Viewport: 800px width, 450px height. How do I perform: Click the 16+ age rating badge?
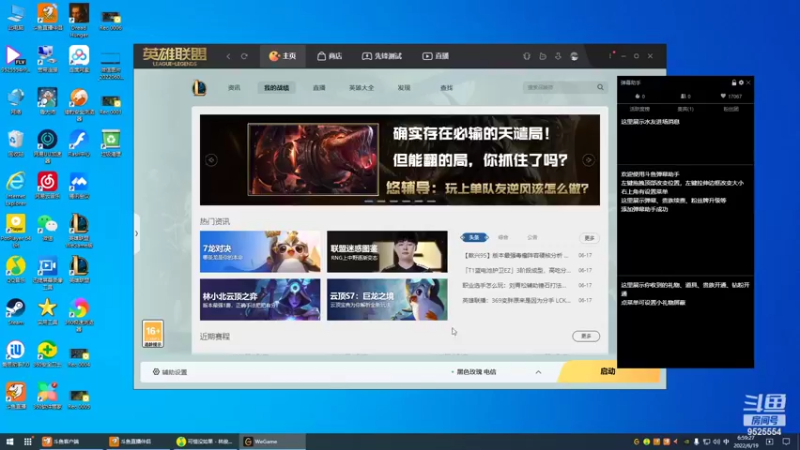point(153,334)
